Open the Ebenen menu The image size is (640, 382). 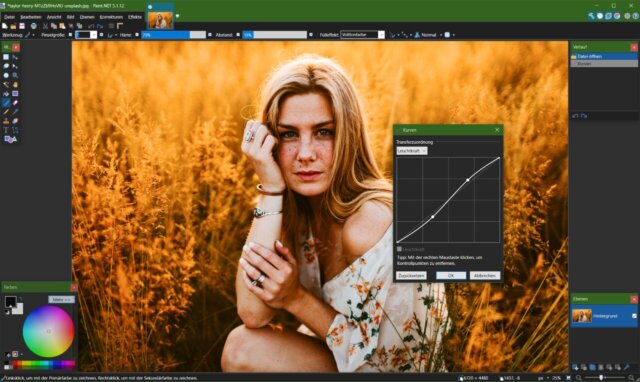pyautogui.click(x=87, y=17)
